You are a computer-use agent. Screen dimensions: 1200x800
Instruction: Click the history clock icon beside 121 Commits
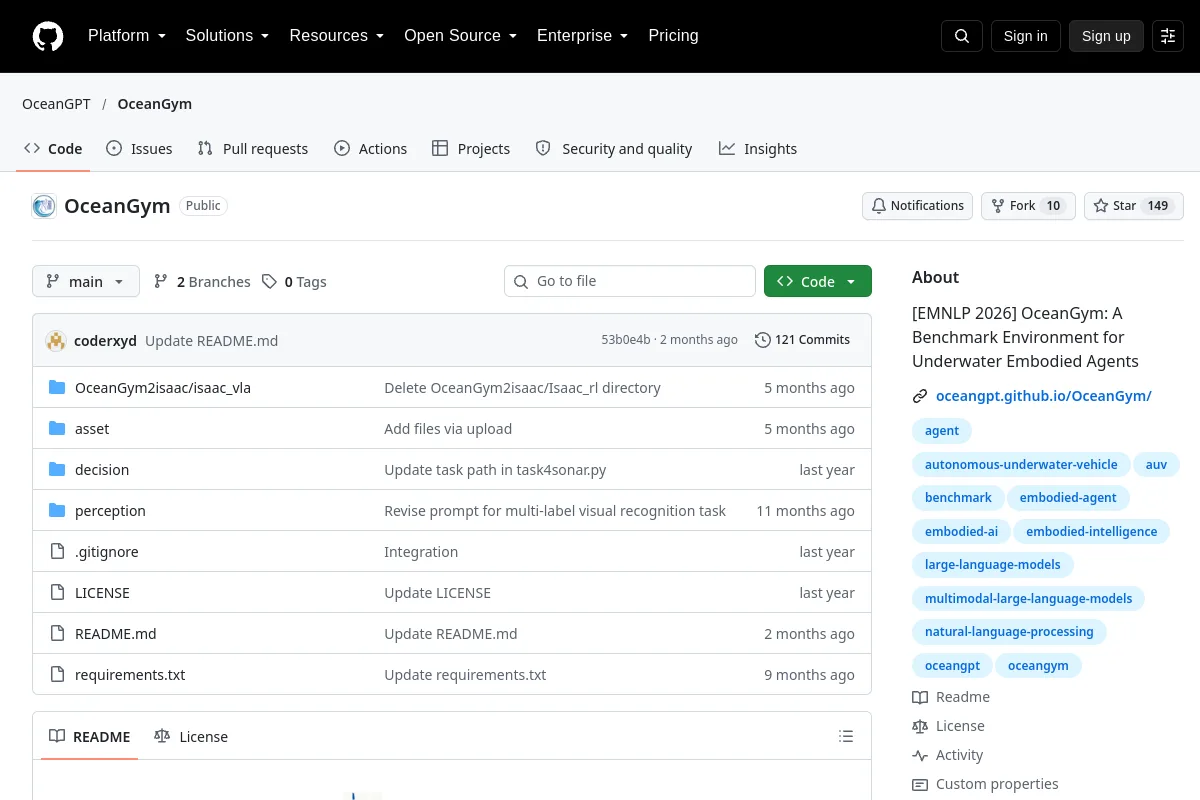click(x=763, y=340)
